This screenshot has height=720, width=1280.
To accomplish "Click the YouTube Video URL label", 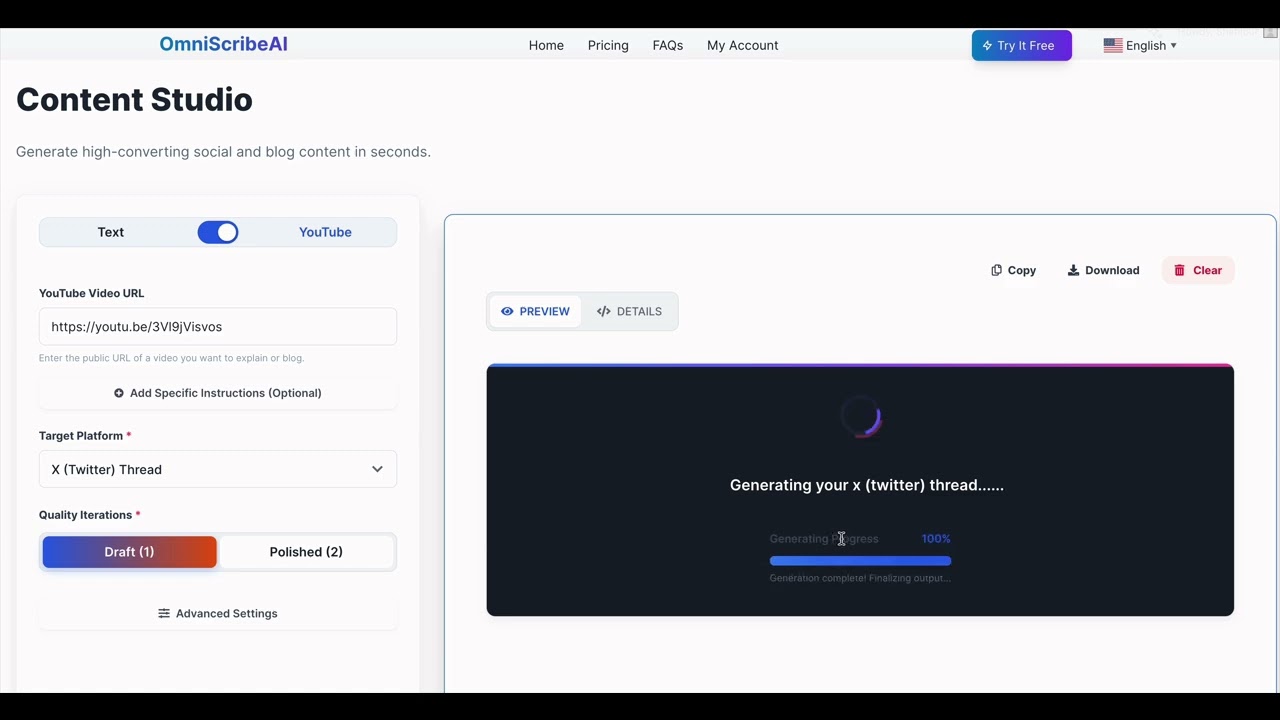I will coord(91,293).
